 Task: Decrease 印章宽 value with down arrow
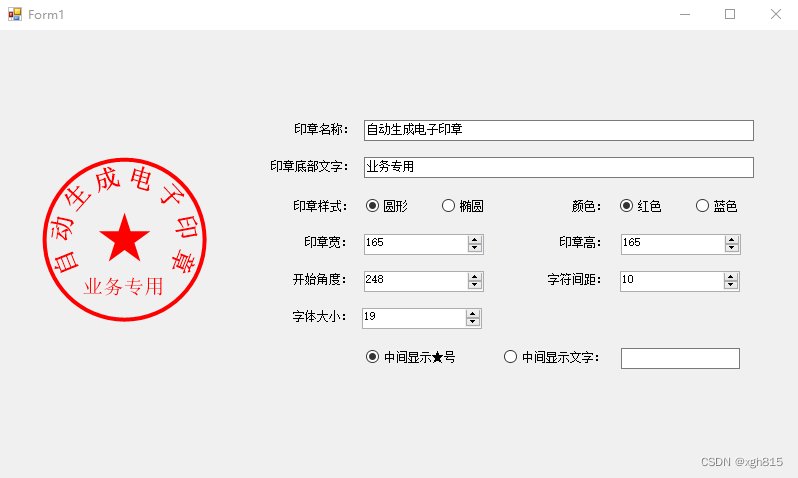point(475,248)
